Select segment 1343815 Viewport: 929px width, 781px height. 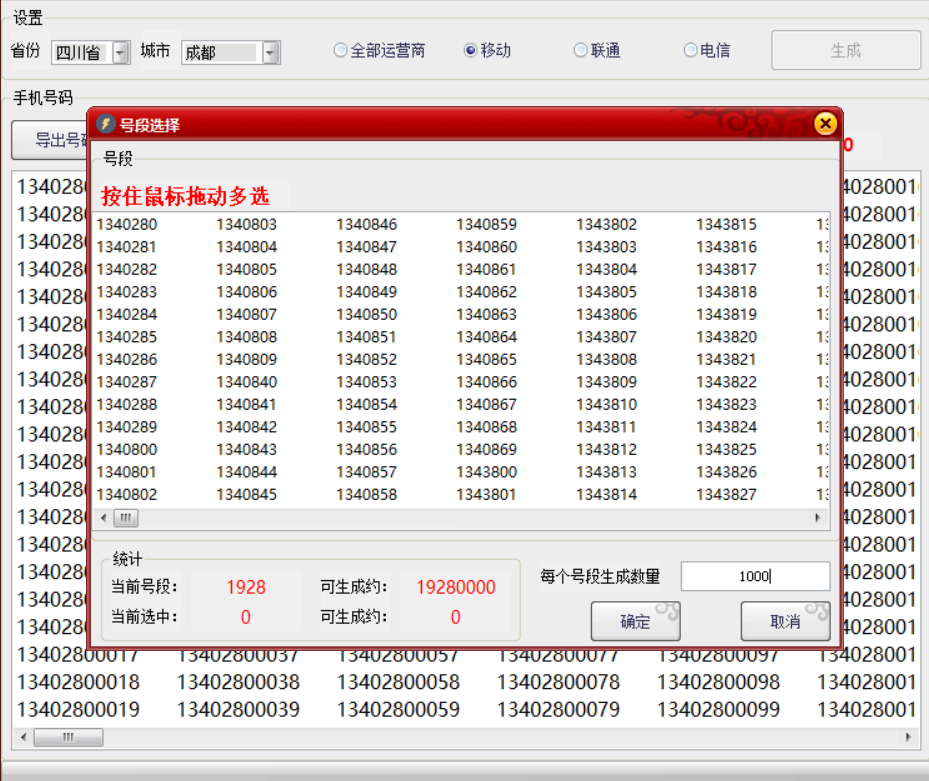pyautogui.click(x=726, y=225)
